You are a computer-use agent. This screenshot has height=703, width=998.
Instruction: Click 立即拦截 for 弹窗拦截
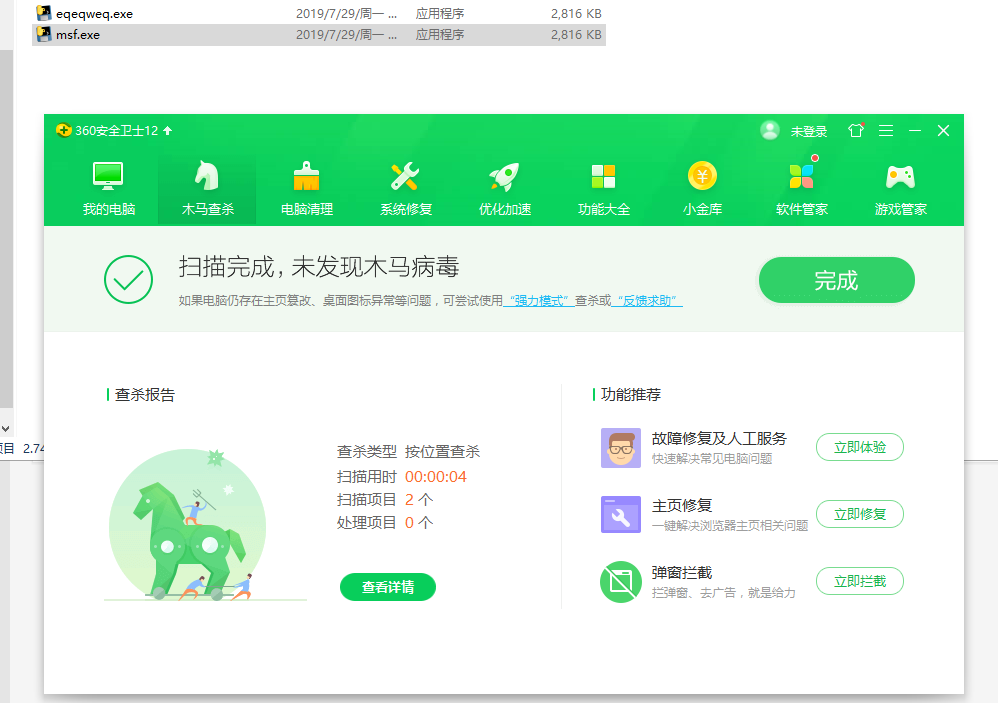[x=860, y=581]
